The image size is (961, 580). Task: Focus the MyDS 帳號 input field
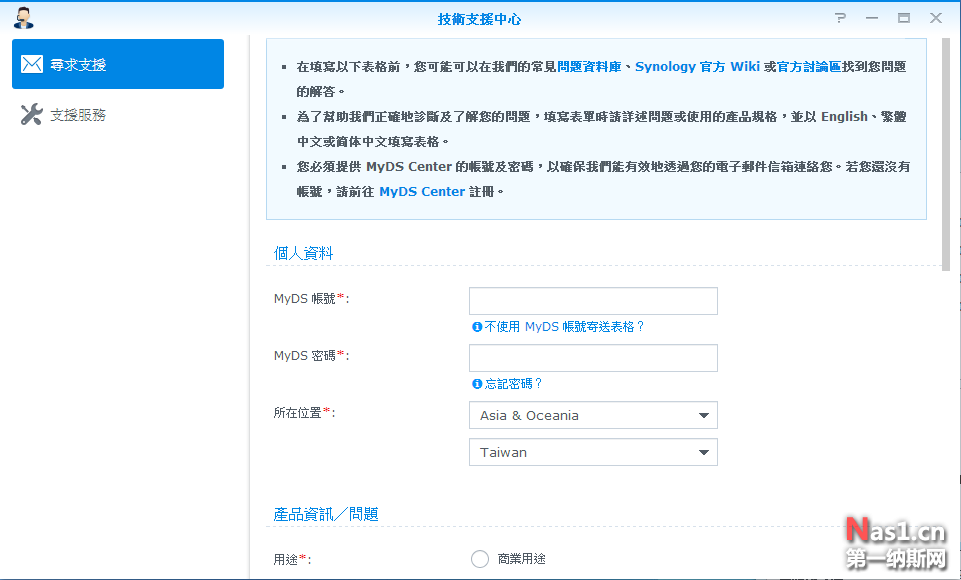(593, 301)
